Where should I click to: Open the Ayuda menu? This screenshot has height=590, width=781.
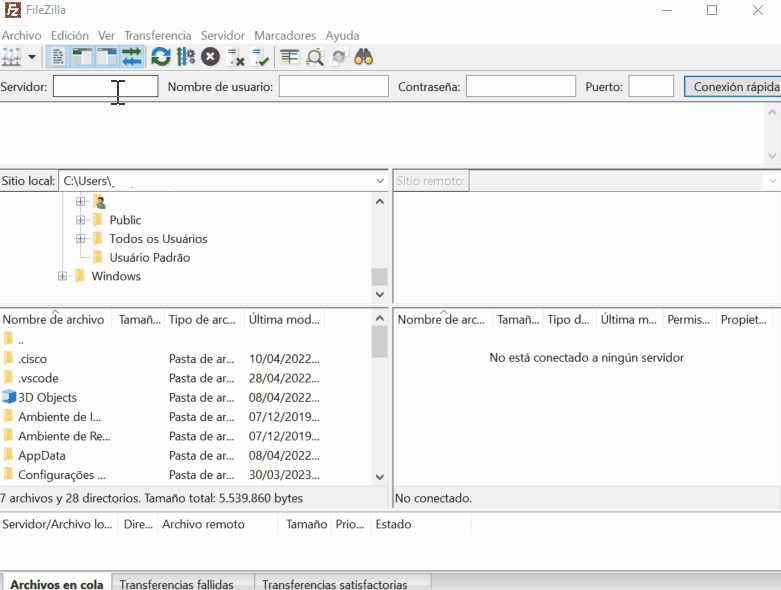tap(342, 35)
